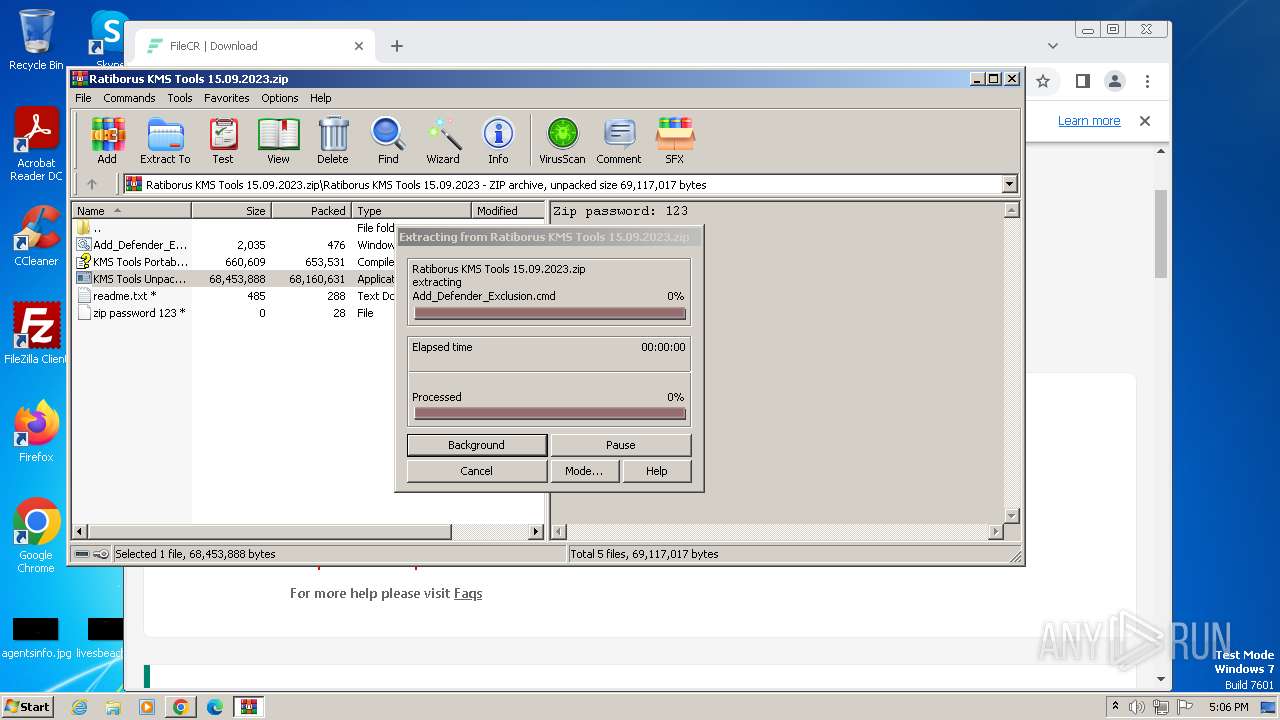Click the Mode... button
The height and width of the screenshot is (720, 1280).
tap(584, 471)
